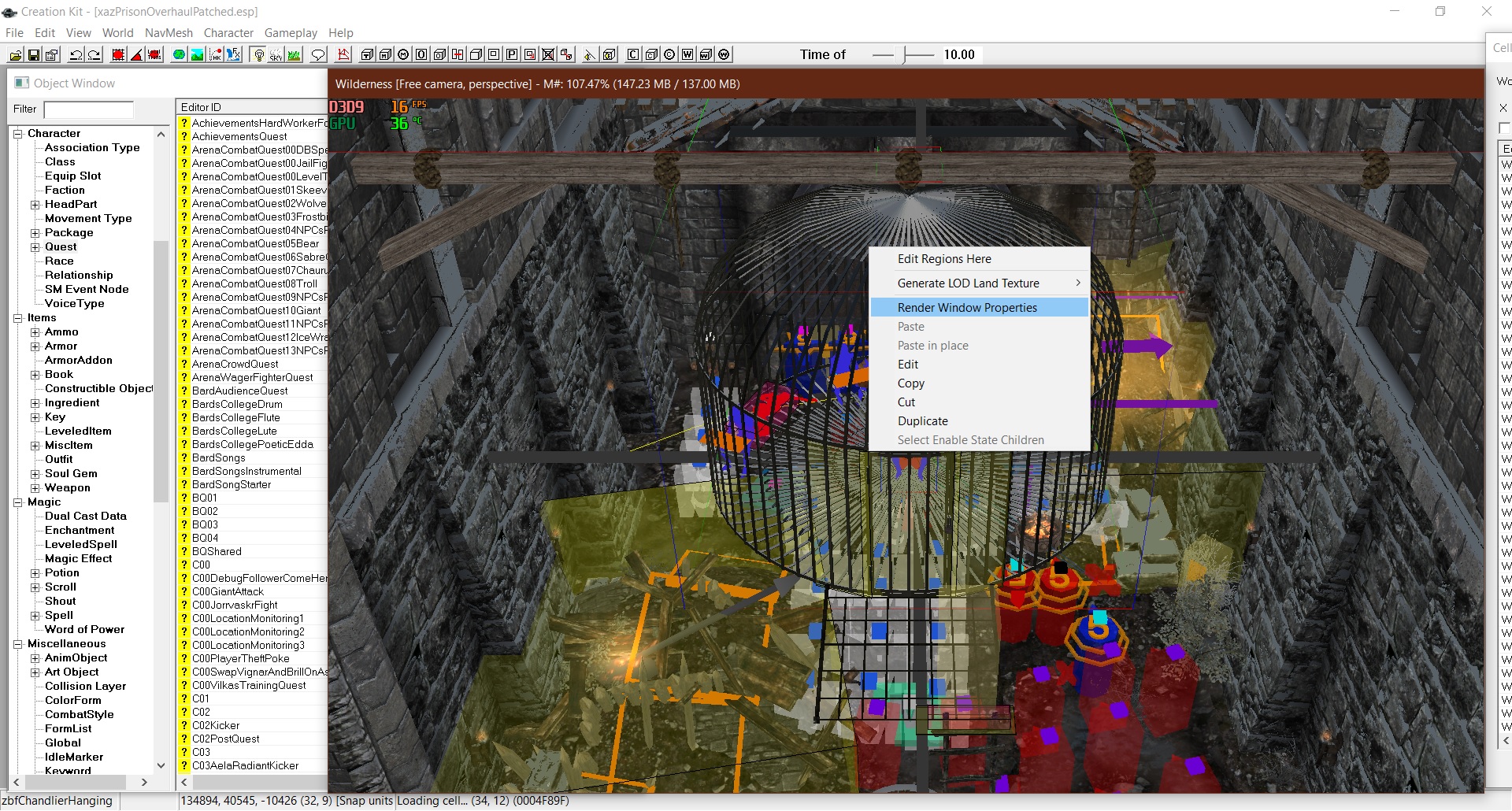This screenshot has width=1512, height=811.
Task: Click the T cube toolbar icon
Action: coord(367,54)
